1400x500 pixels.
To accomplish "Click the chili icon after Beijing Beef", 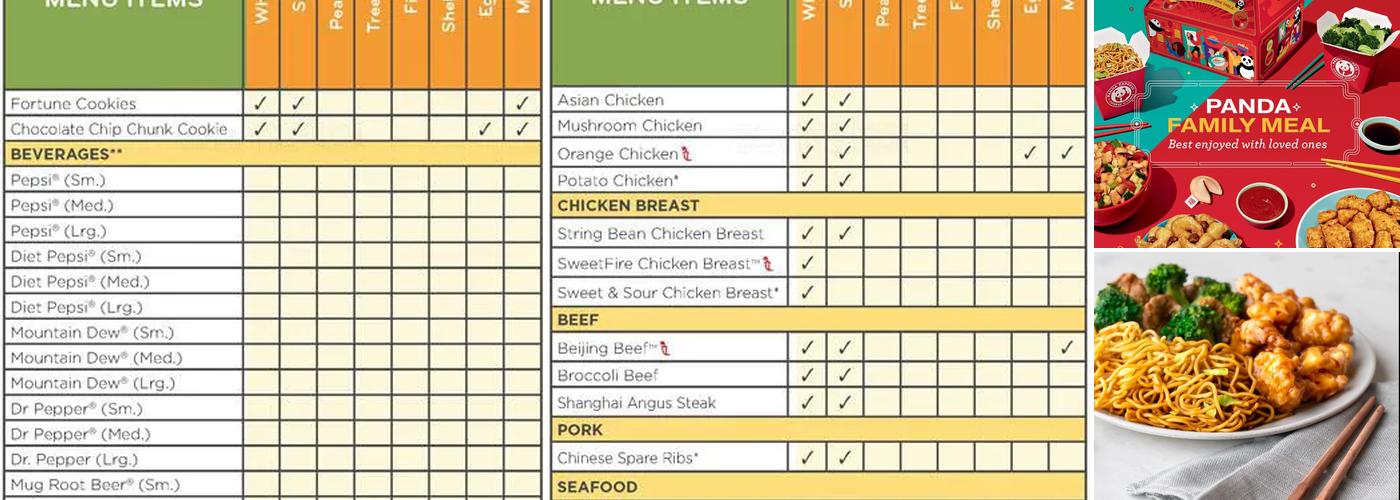I will 665,348.
